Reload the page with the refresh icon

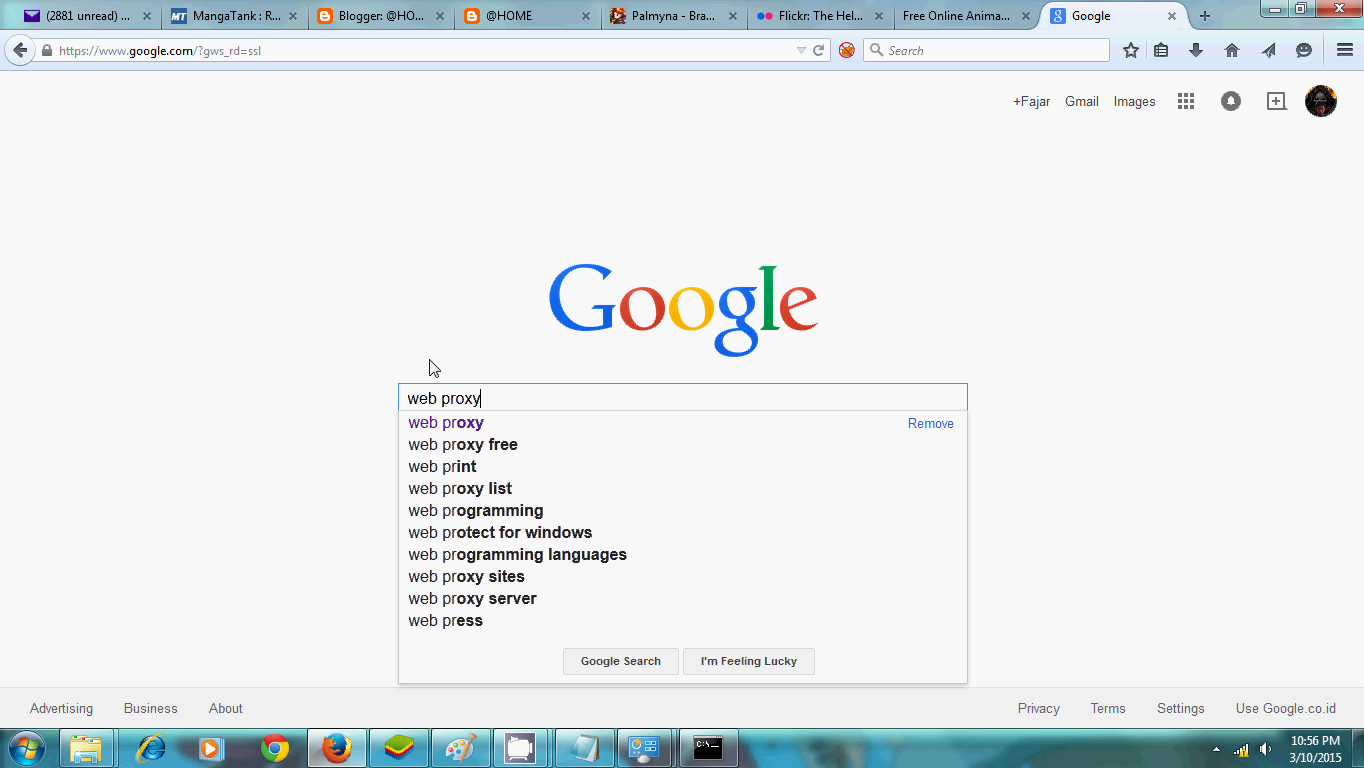[818, 50]
